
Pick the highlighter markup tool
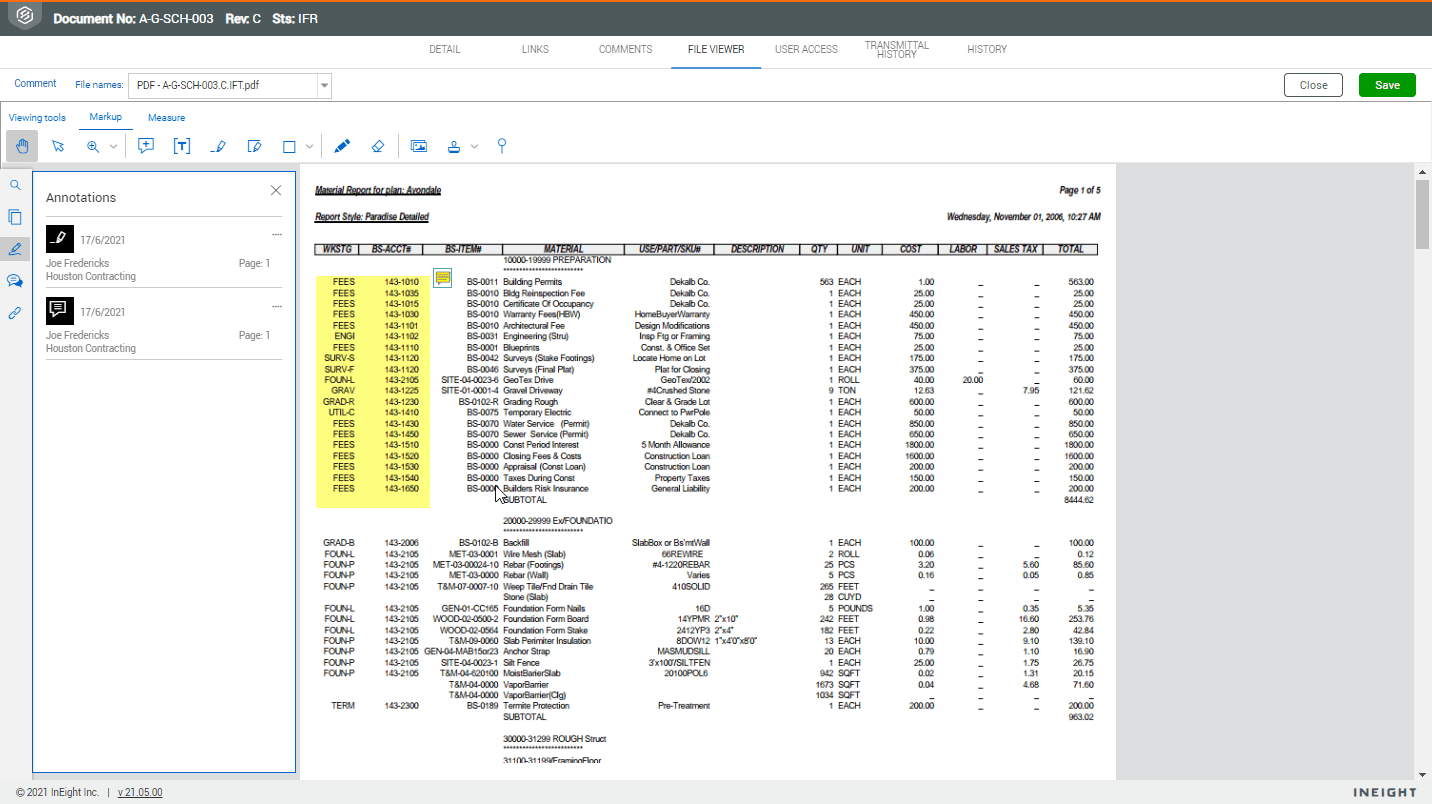(219, 146)
